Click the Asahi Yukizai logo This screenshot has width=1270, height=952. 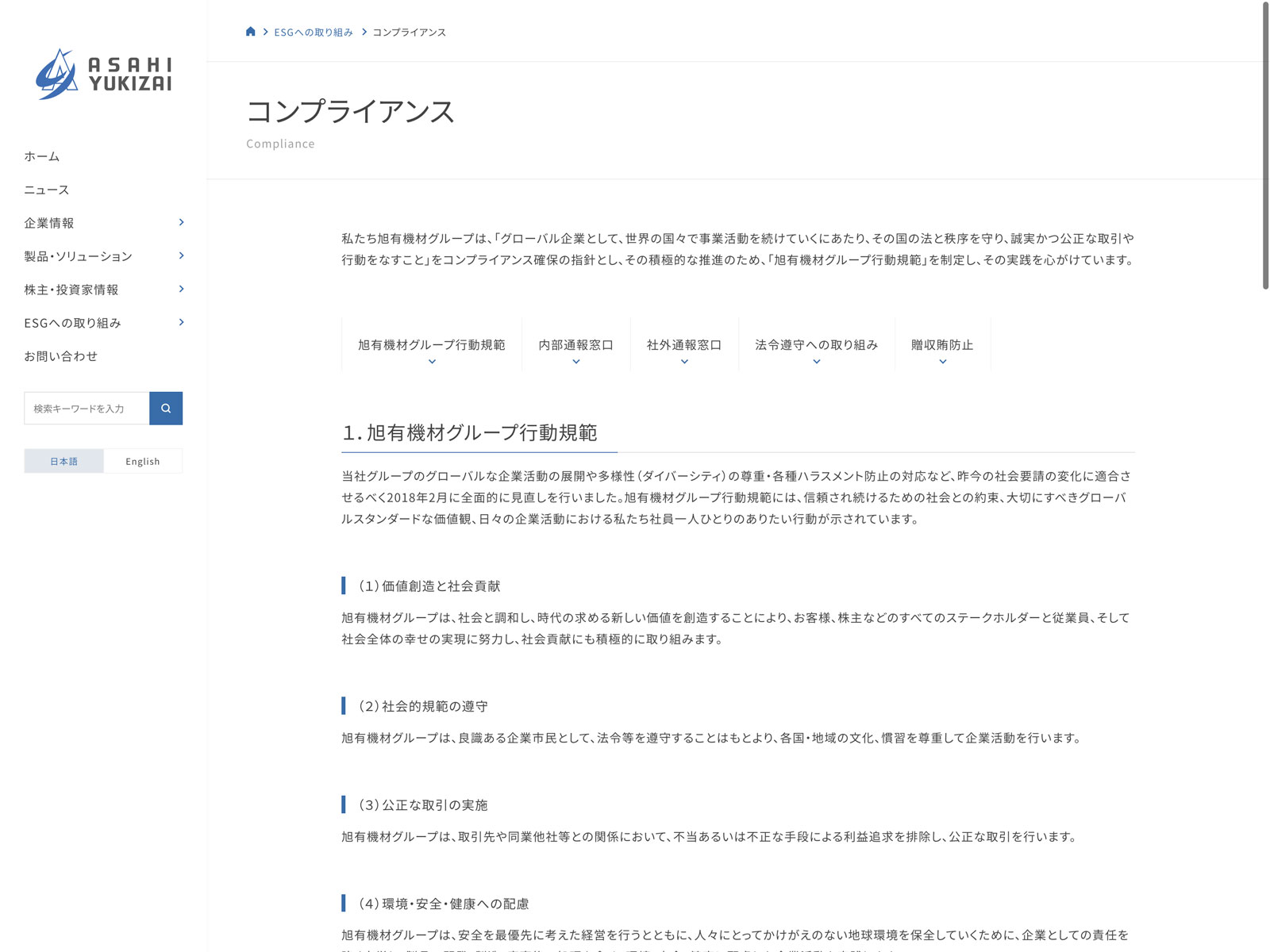[x=104, y=75]
